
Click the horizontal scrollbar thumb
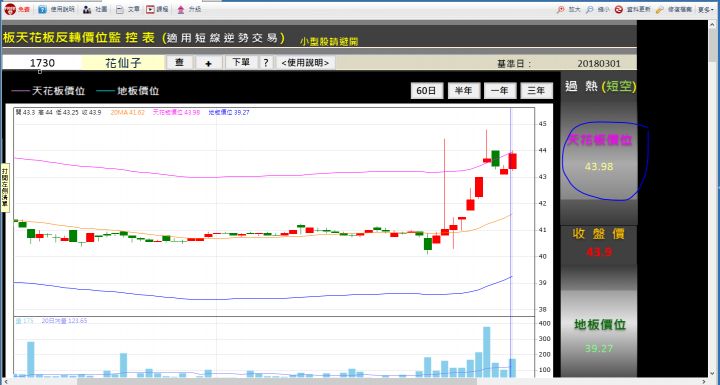[x=277, y=381]
